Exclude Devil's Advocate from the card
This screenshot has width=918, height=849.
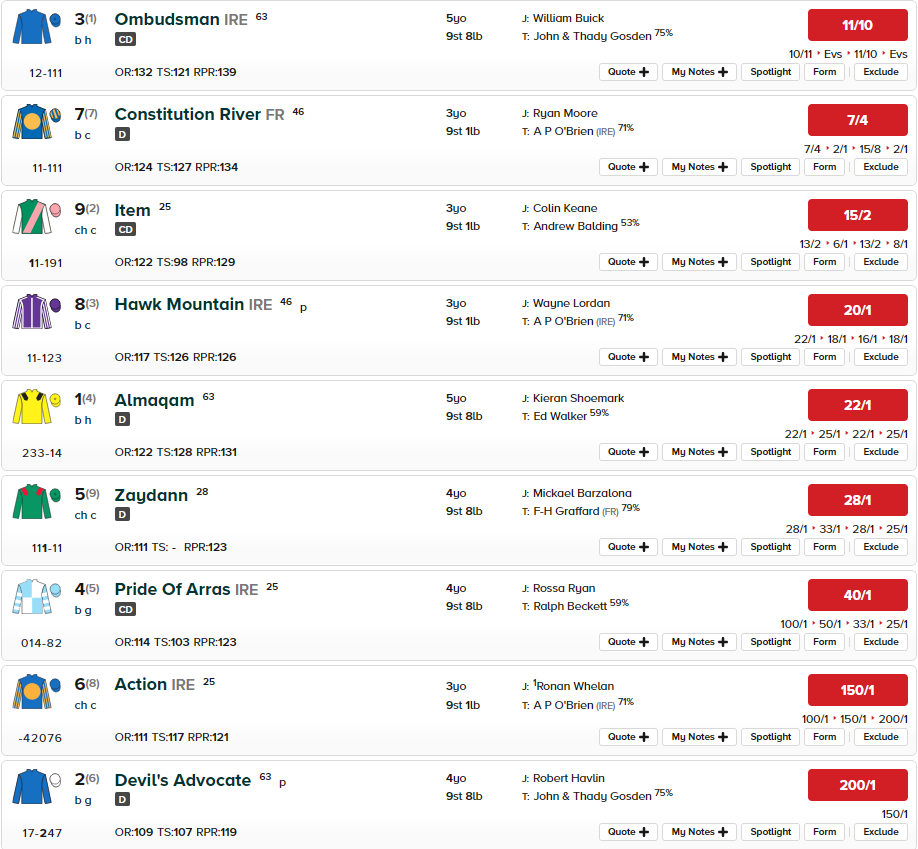pyautogui.click(x=881, y=832)
